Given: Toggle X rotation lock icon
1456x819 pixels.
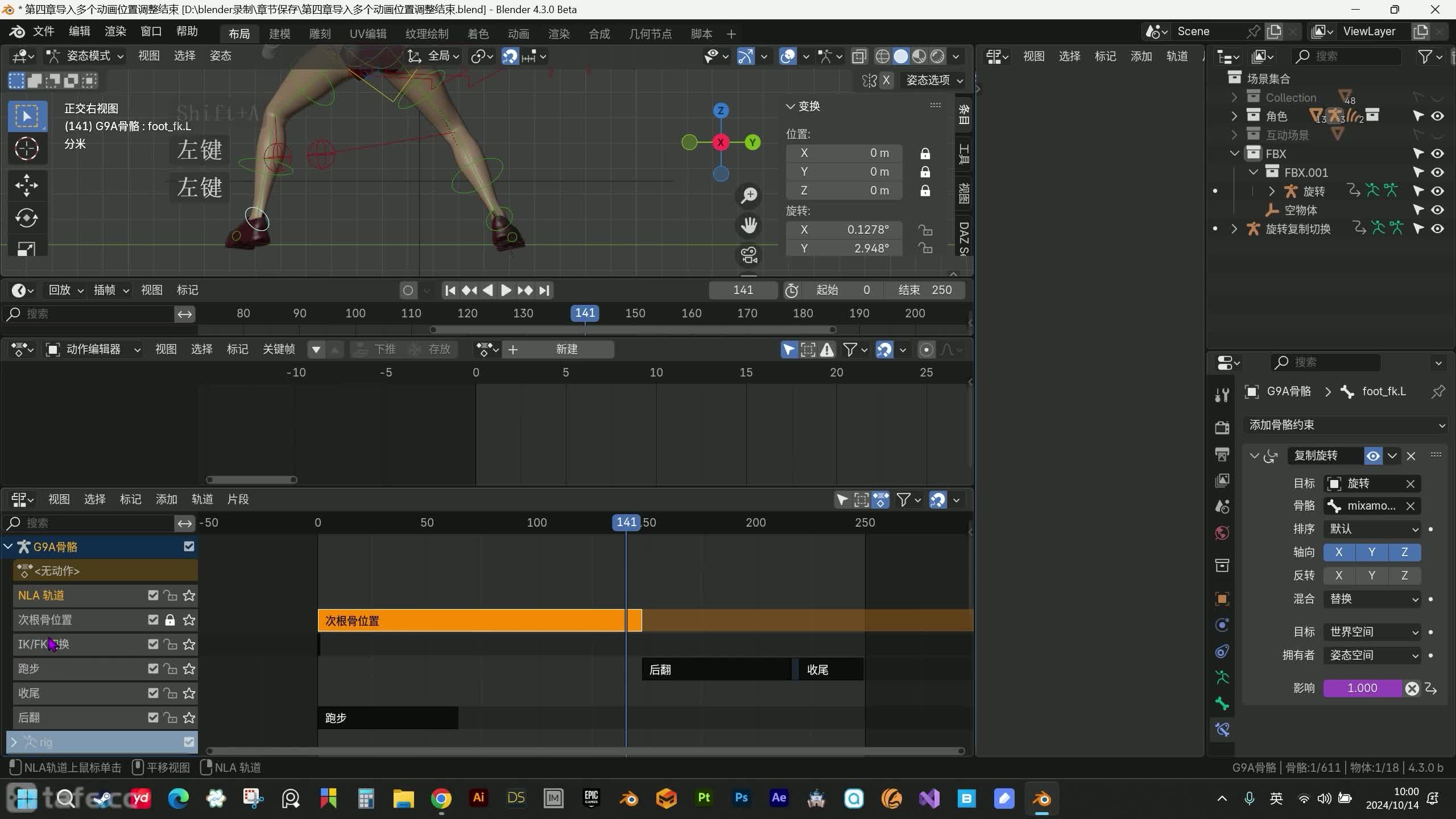Looking at the screenshot, I should click(925, 230).
